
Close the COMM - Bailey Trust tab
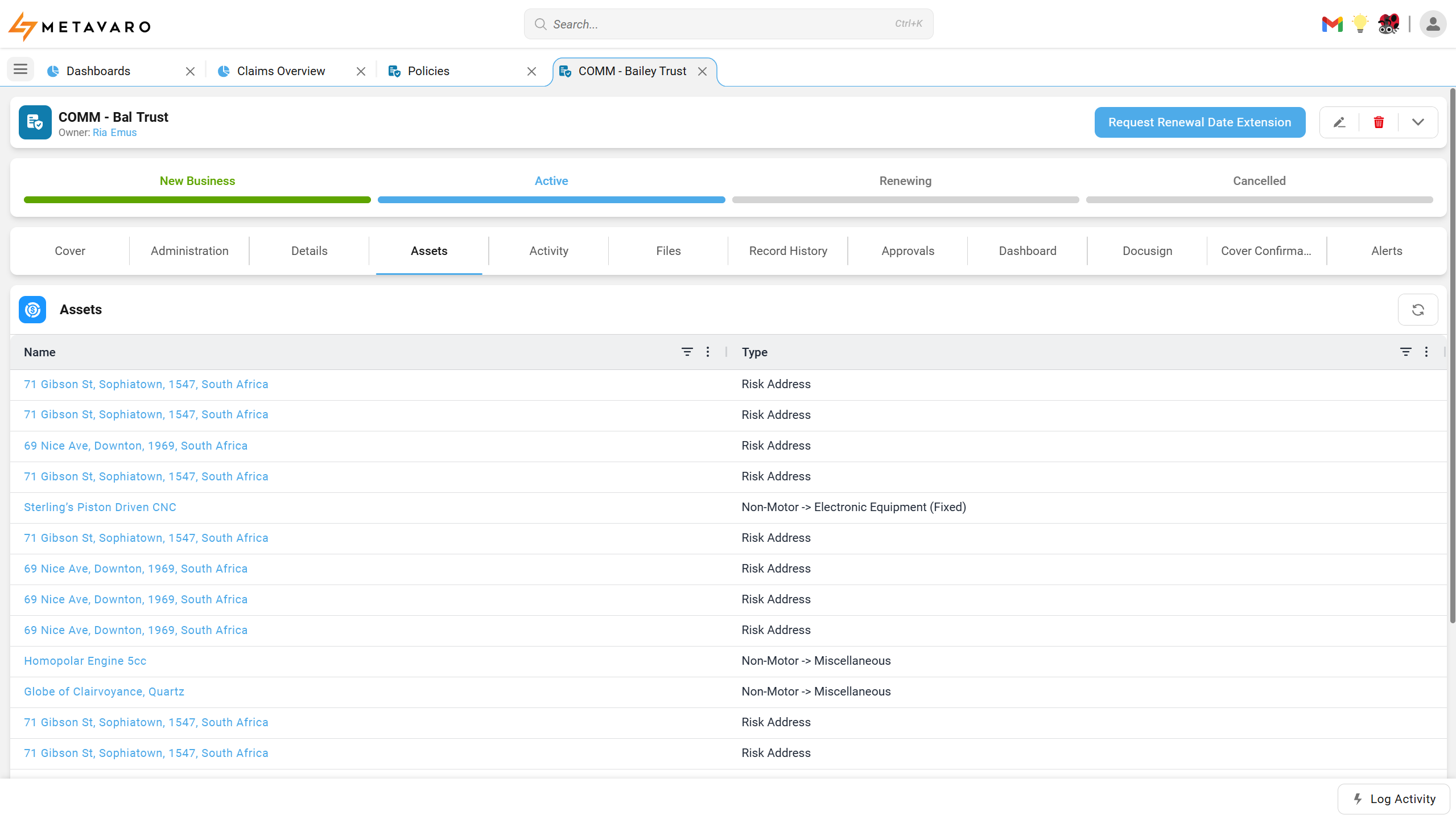703,71
